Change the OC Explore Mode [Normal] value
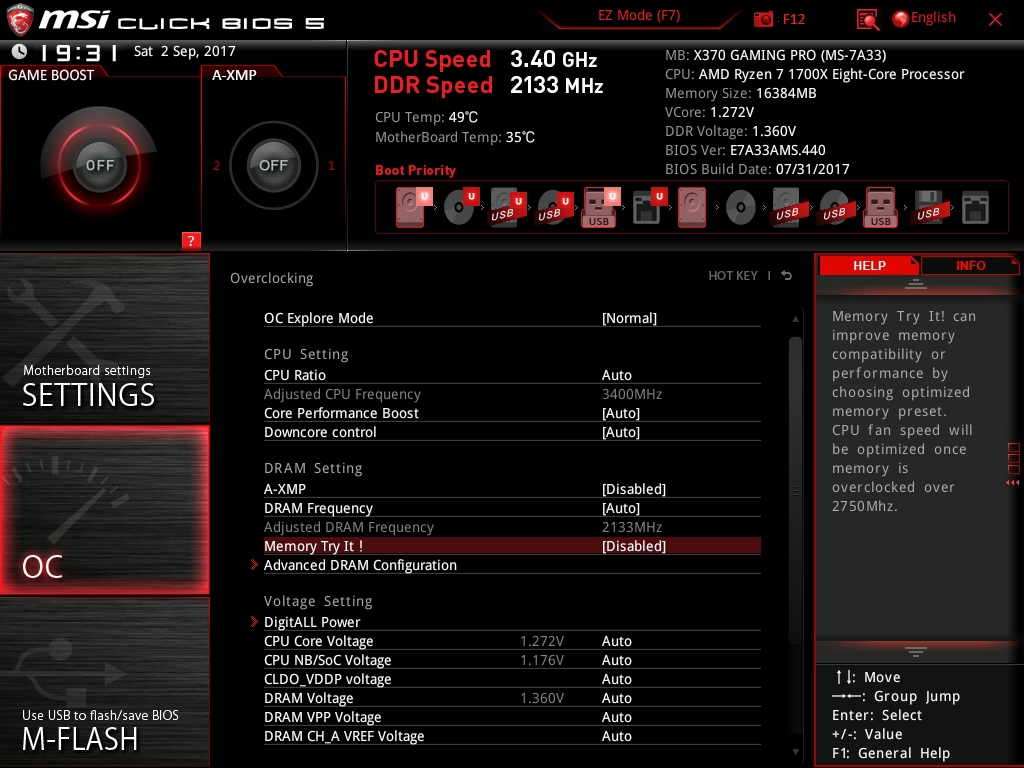The image size is (1024, 768). (x=629, y=318)
